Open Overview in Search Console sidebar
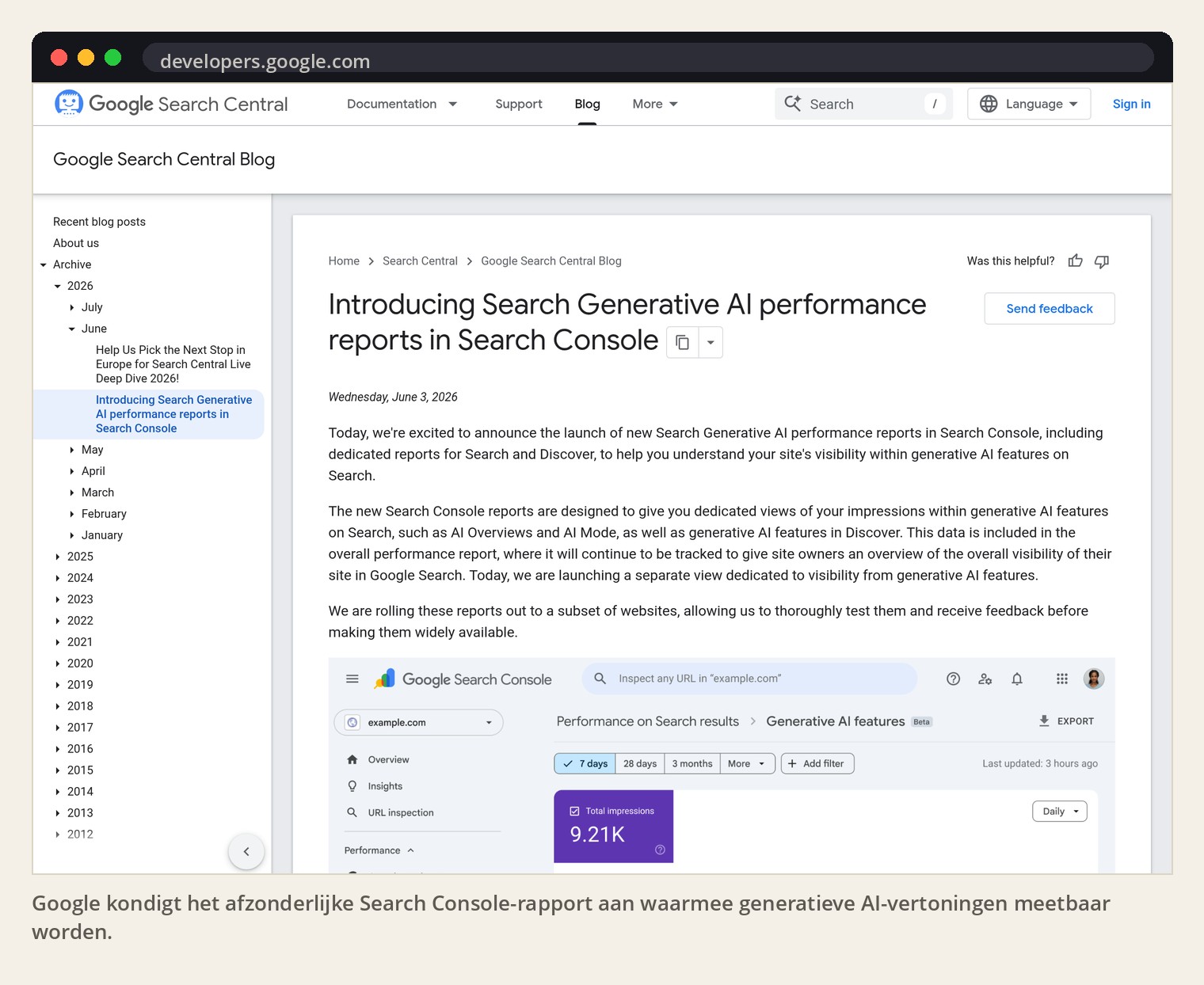The width and height of the screenshot is (1204, 985). 388,759
